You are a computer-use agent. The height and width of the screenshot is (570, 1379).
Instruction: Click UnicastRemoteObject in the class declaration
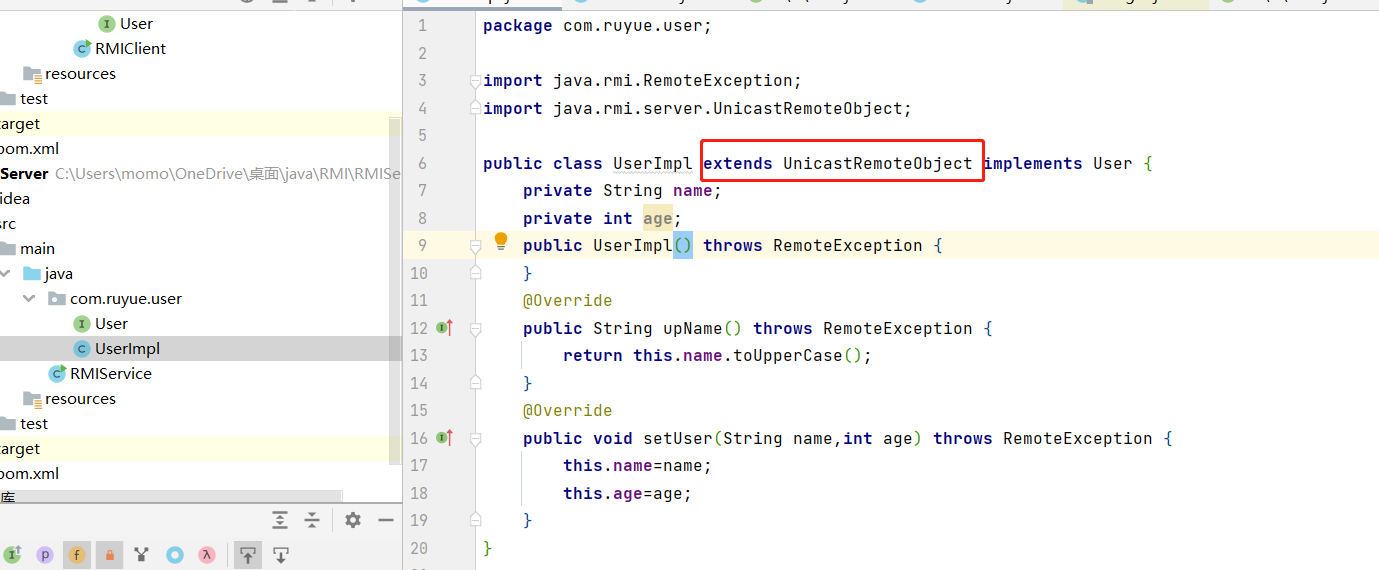[x=877, y=163]
